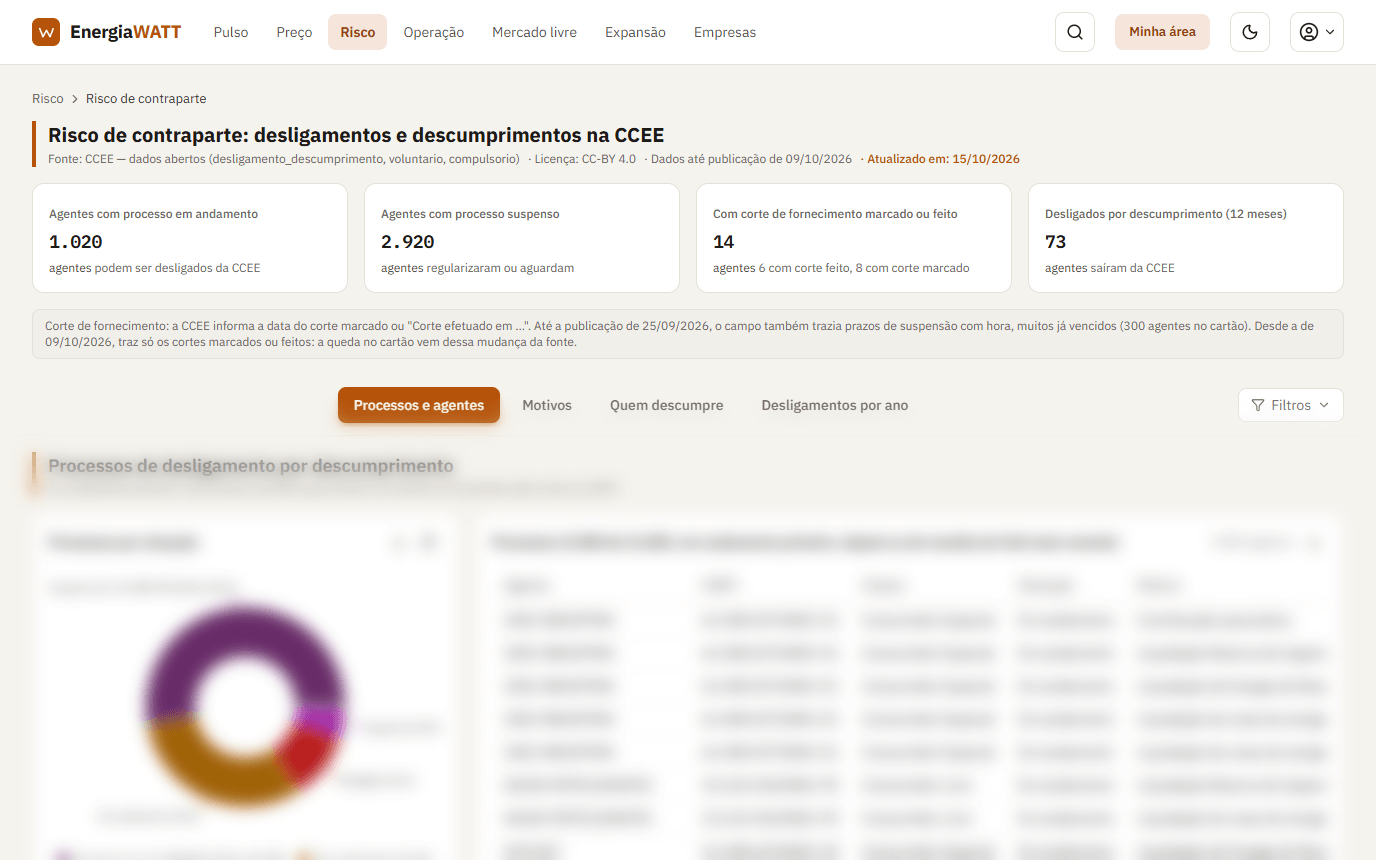
Task: Click '6 com corte feito, 8 com corte marcado'
Action: coord(864,268)
